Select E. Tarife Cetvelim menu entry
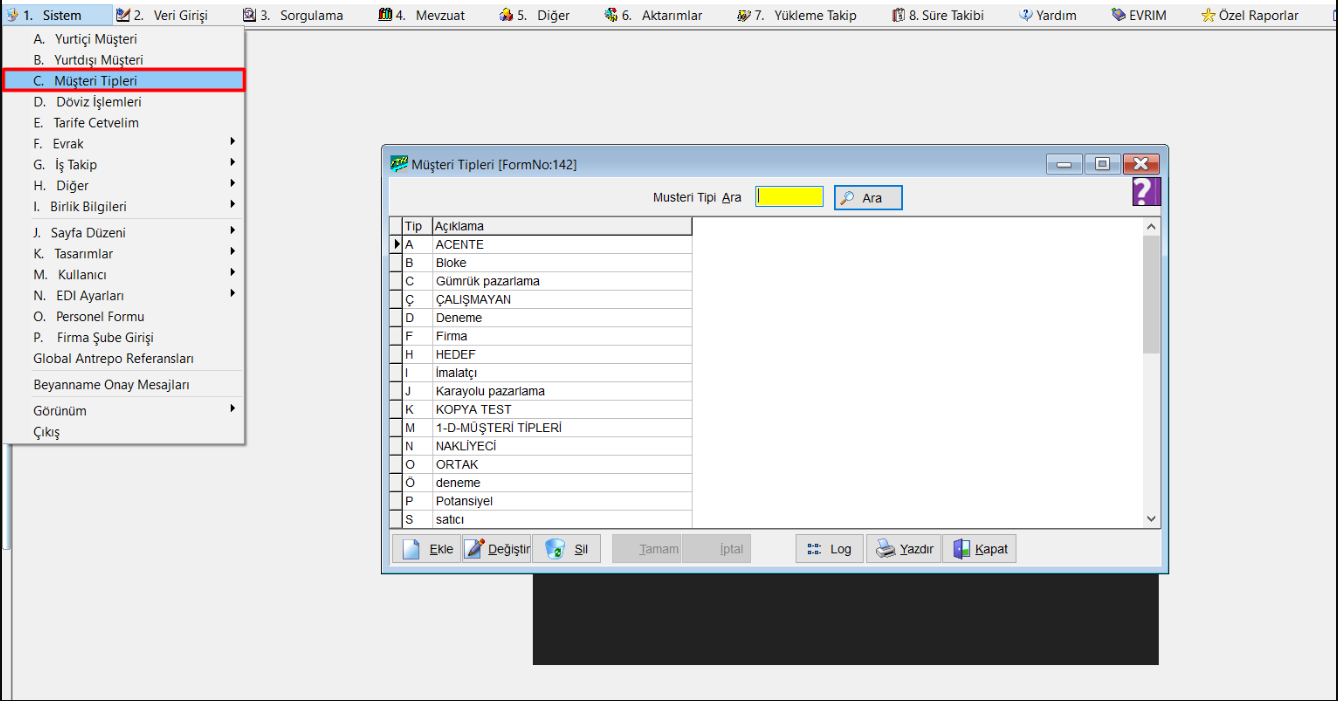 [124, 123]
